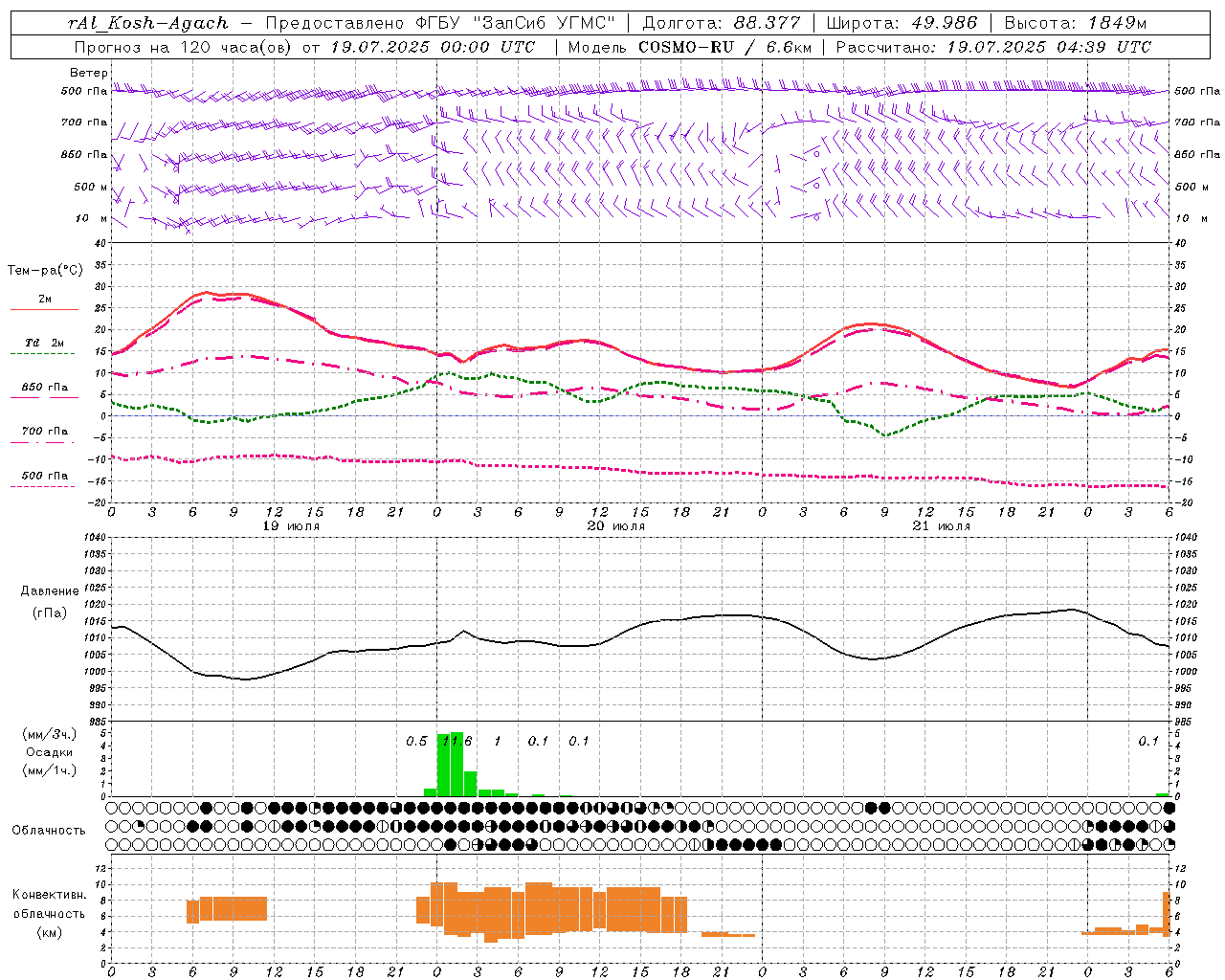Screen dimensions: 1225x980
Task: Click the elevation value 1849м
Action: 1117,23
